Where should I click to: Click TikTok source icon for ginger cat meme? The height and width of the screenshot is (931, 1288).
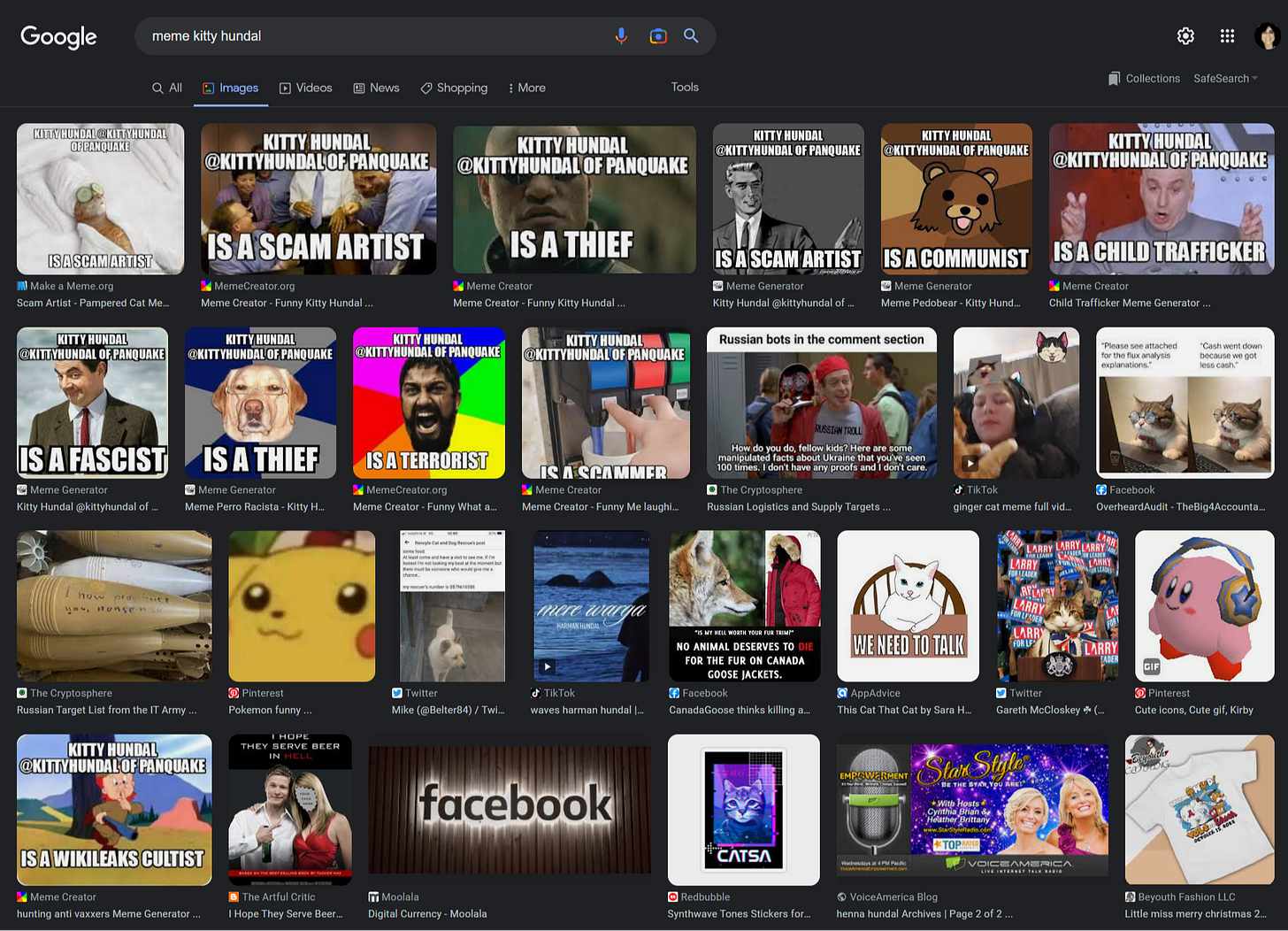959,489
